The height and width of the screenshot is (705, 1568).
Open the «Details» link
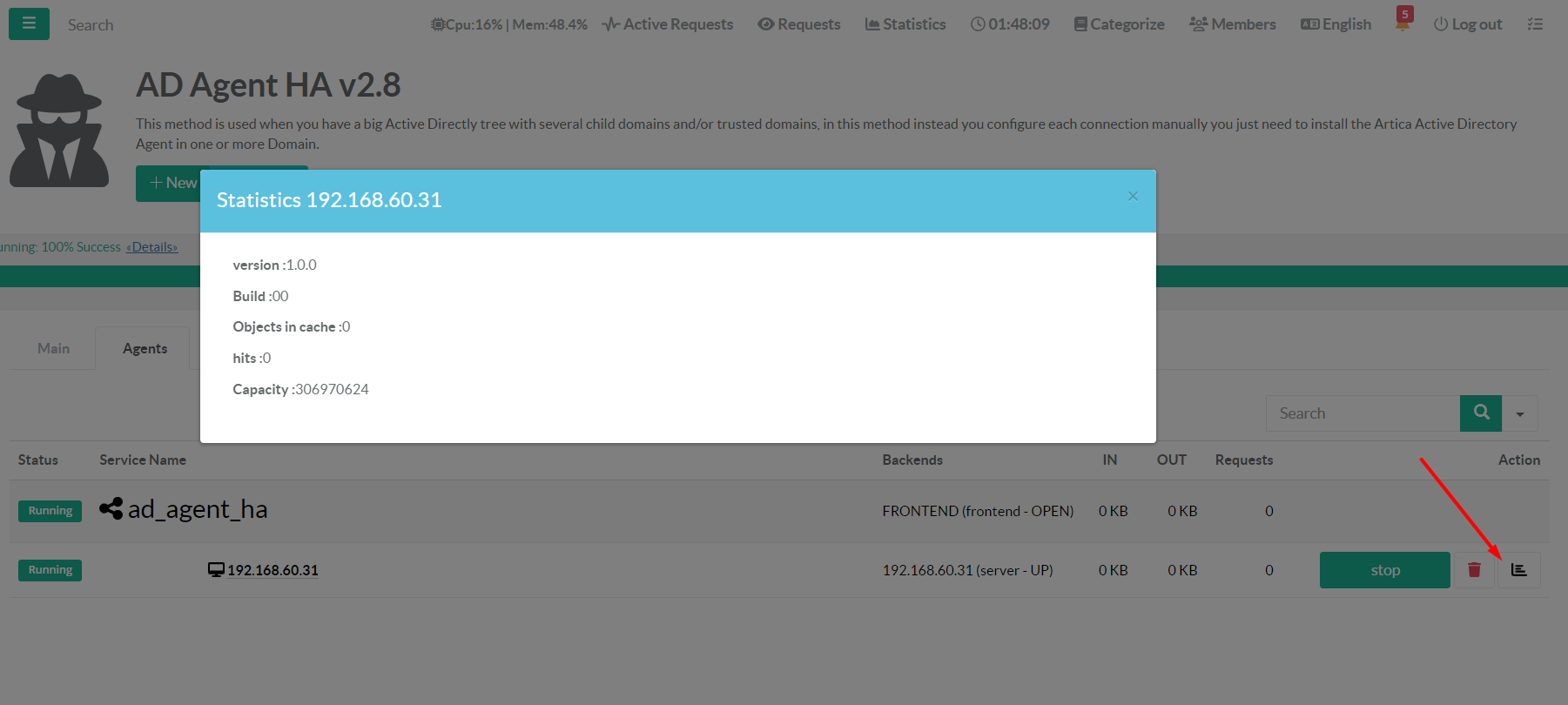point(151,247)
